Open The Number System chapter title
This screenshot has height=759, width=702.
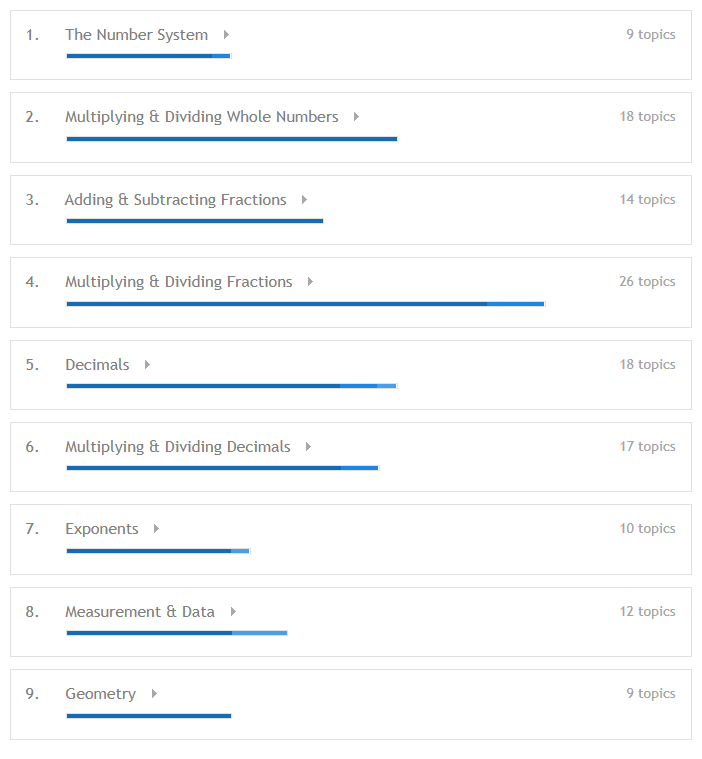point(137,35)
